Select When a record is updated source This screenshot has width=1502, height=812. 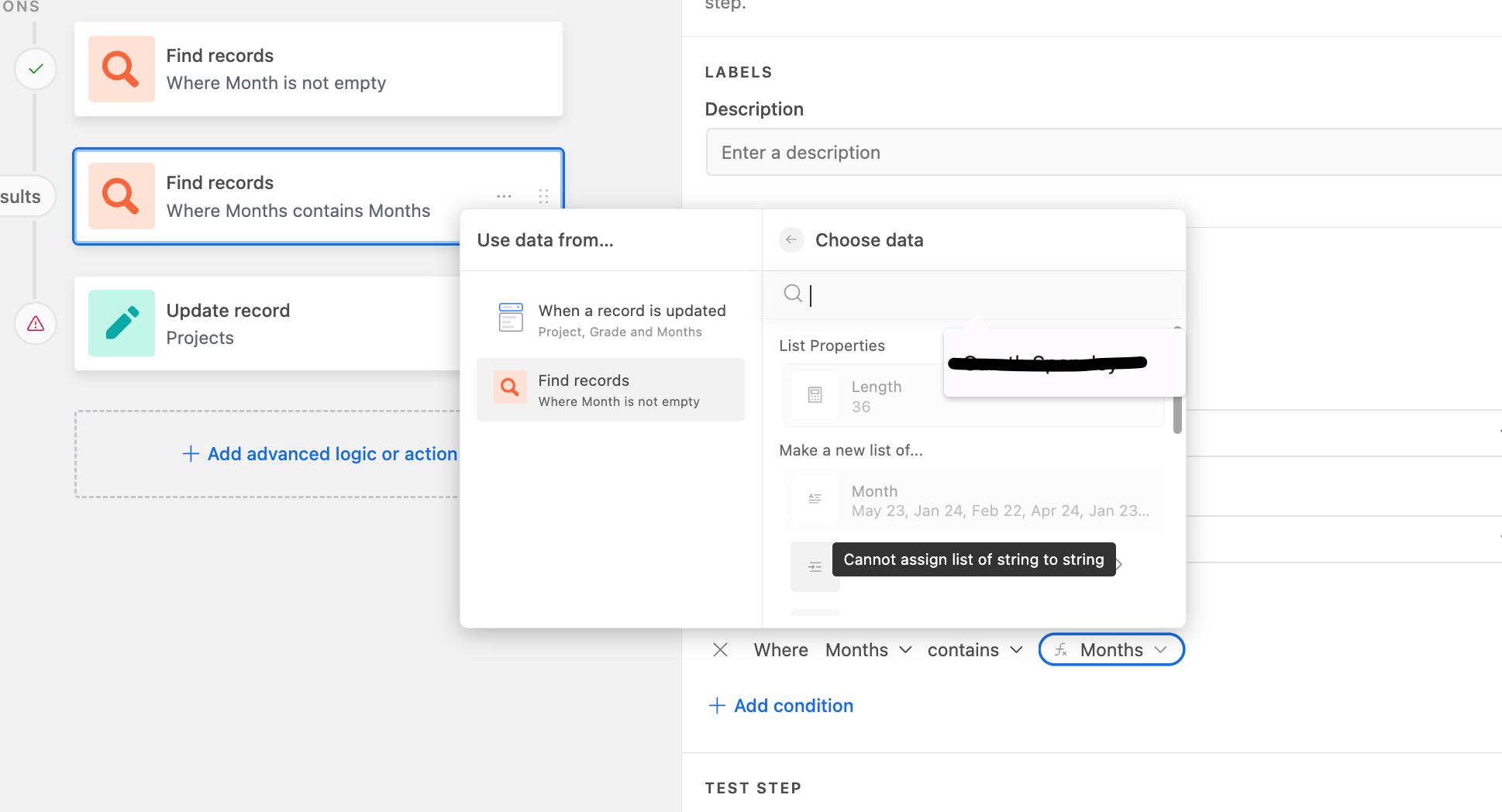pyautogui.click(x=611, y=320)
